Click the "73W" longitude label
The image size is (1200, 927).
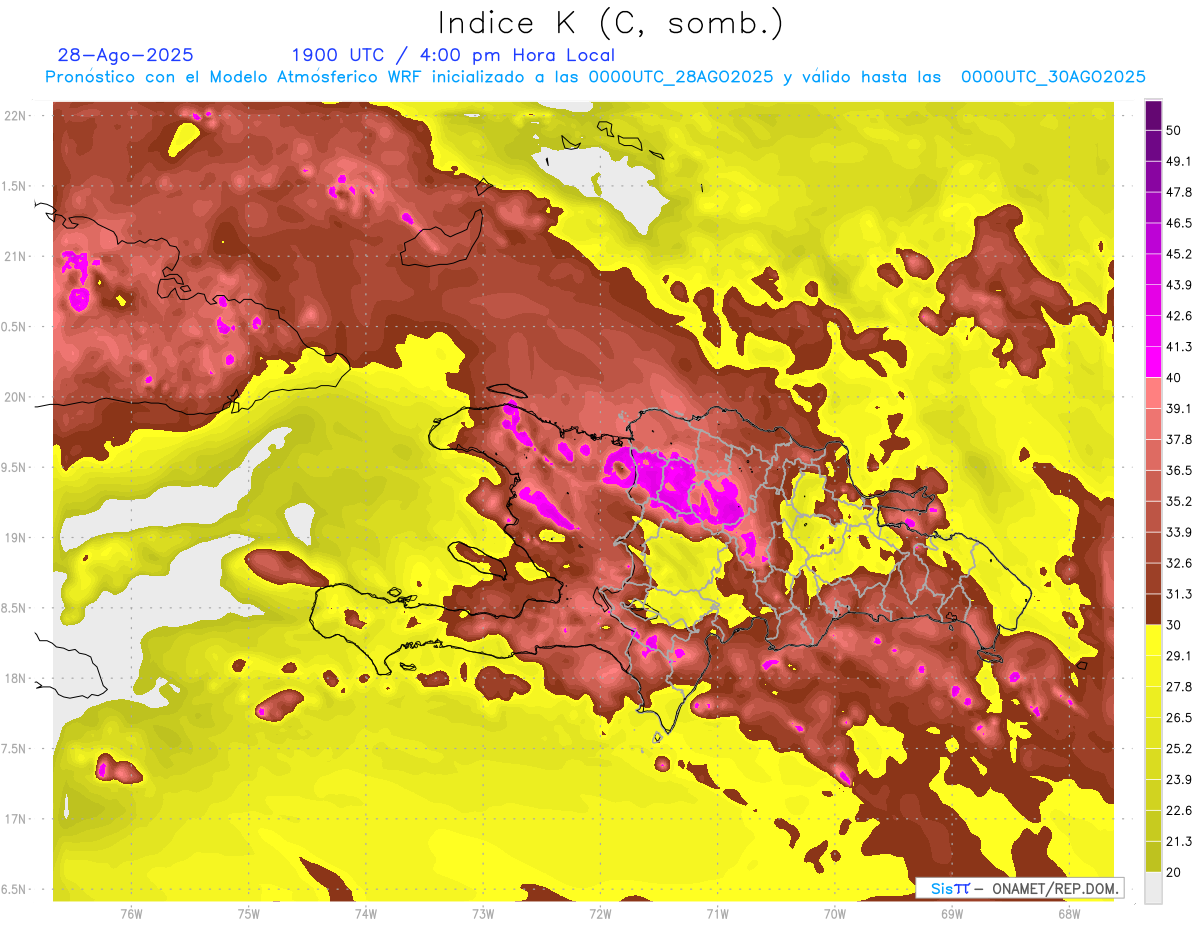pos(483,914)
